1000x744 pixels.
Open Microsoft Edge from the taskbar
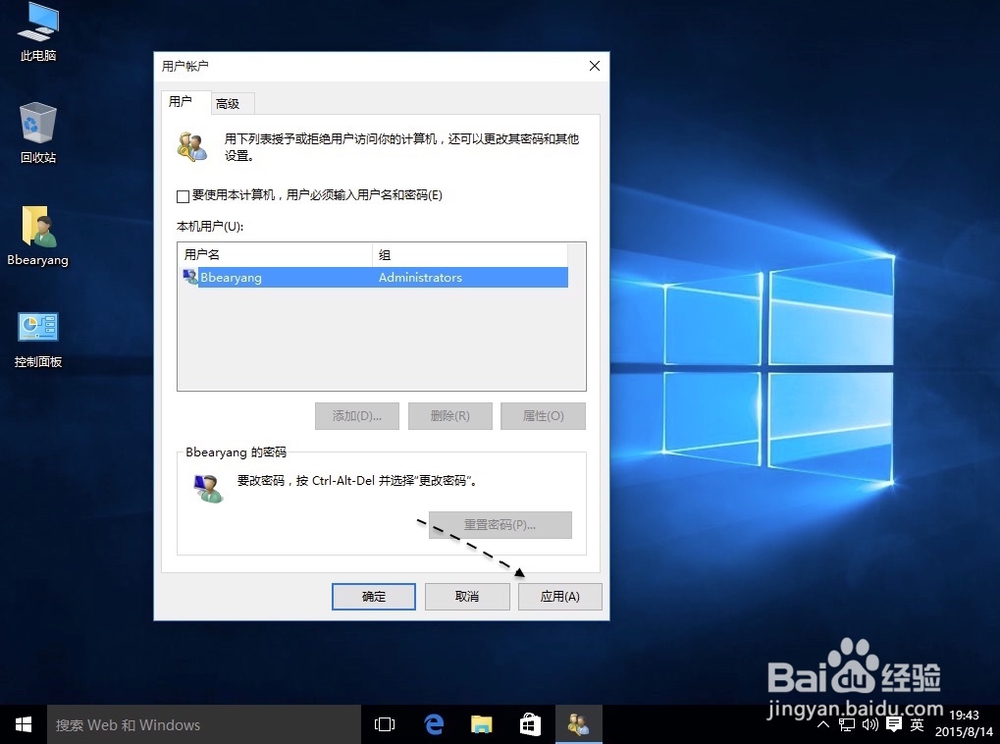point(433,724)
